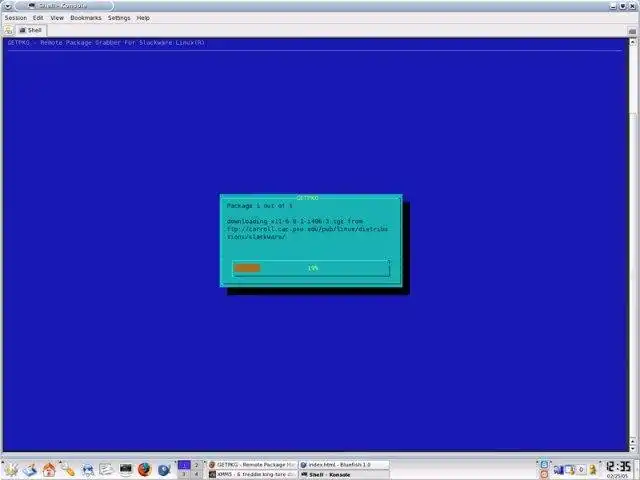Click the scroll-up arrow of terminal scrollbar
The image size is (640, 480).
[633, 42]
